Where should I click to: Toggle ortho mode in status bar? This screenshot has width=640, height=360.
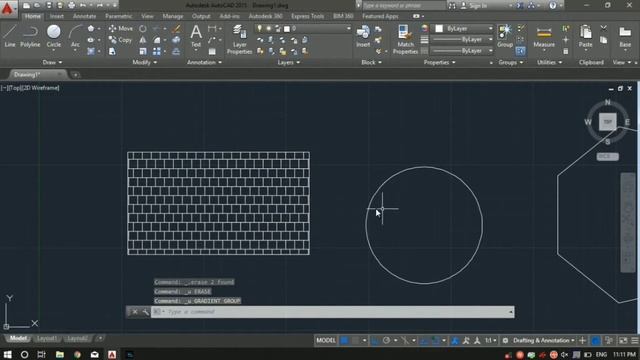pos(375,340)
